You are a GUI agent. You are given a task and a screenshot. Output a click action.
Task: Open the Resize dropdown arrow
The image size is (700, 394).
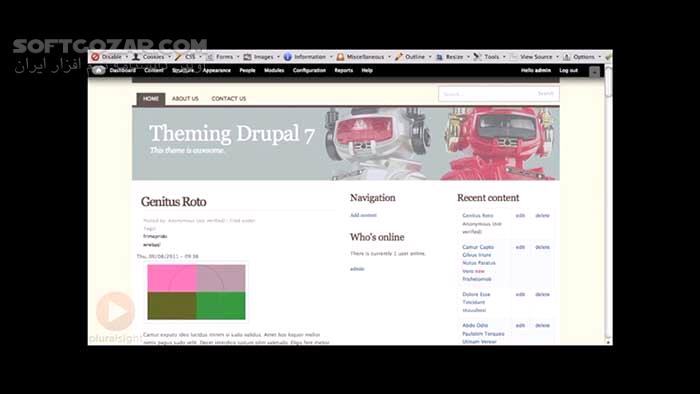point(468,57)
